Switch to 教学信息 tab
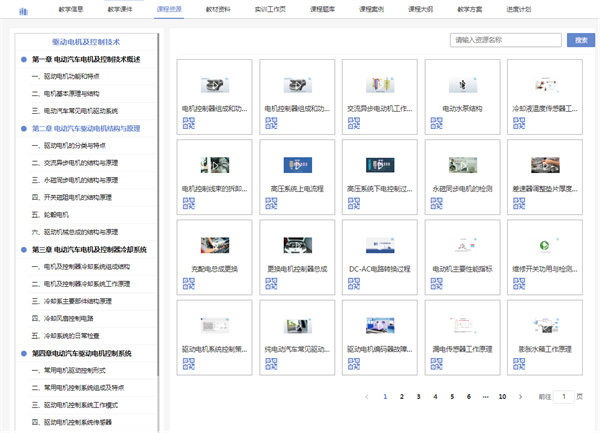This screenshot has width=600, height=433. 71,9
